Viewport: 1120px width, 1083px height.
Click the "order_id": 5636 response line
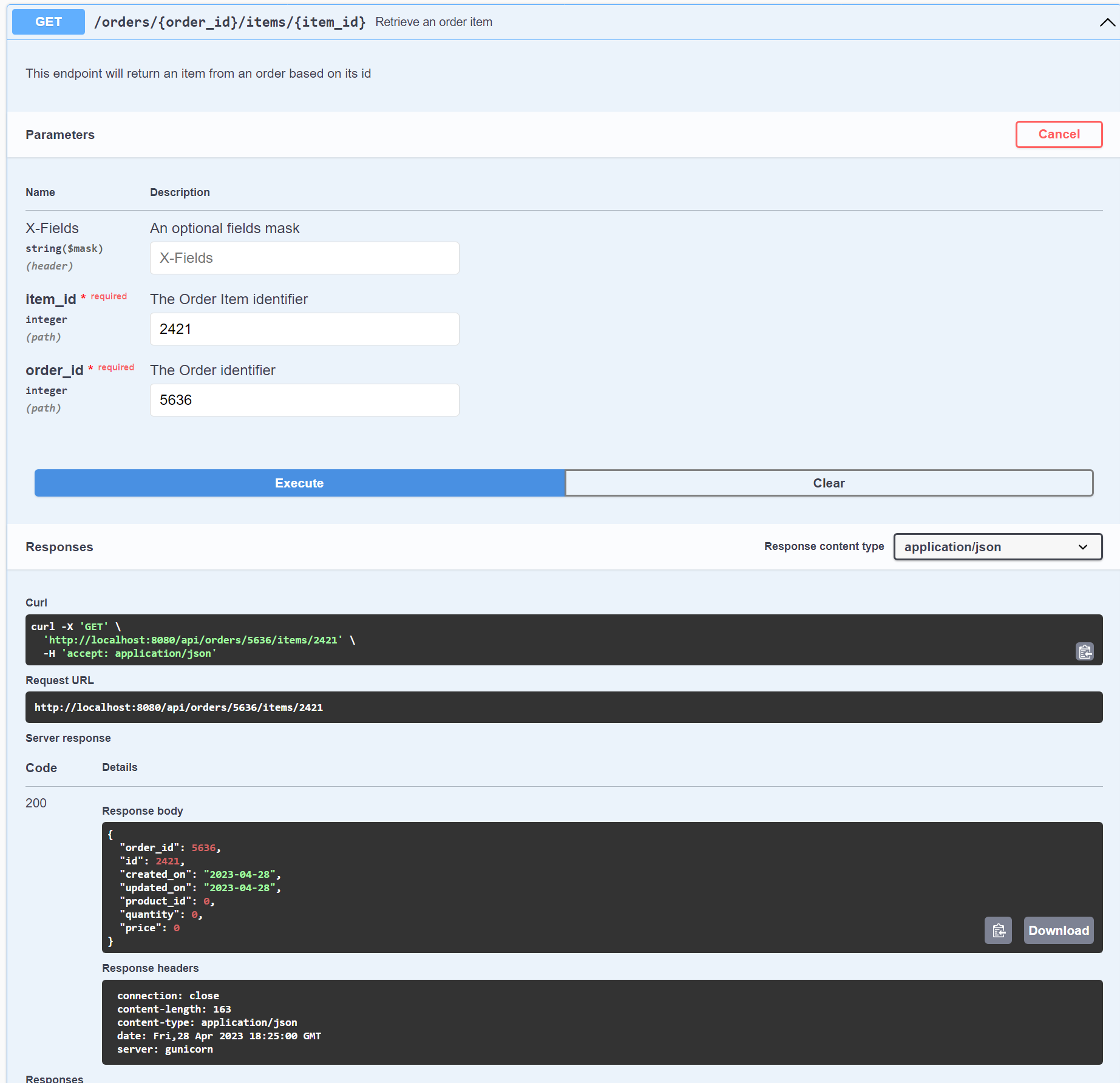point(170,847)
